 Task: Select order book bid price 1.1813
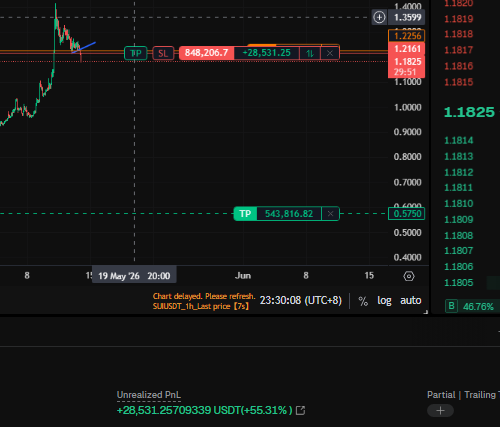pos(459,156)
